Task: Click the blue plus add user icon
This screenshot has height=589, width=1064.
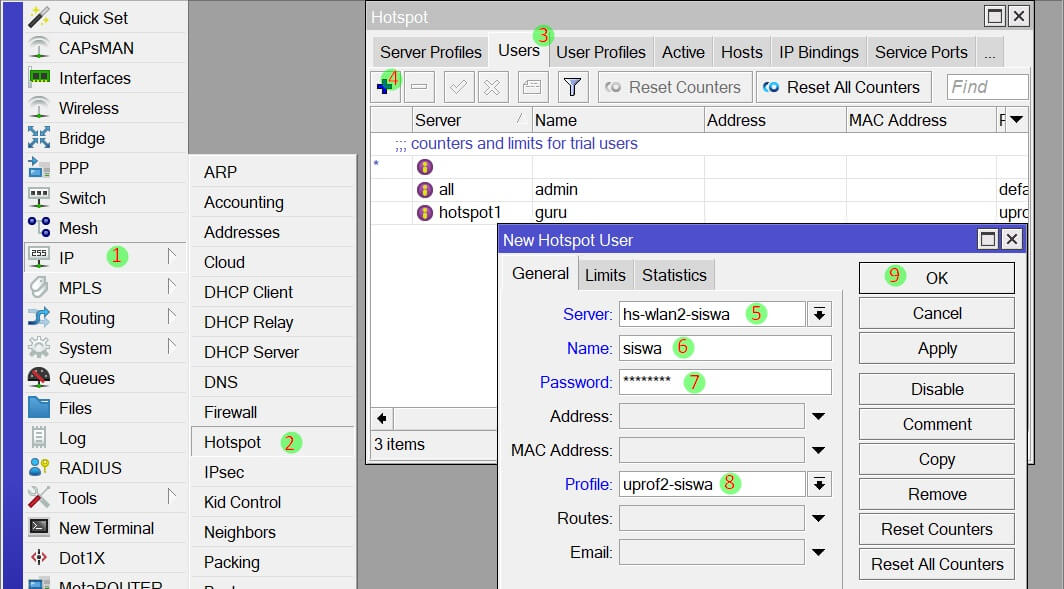Action: tap(384, 87)
